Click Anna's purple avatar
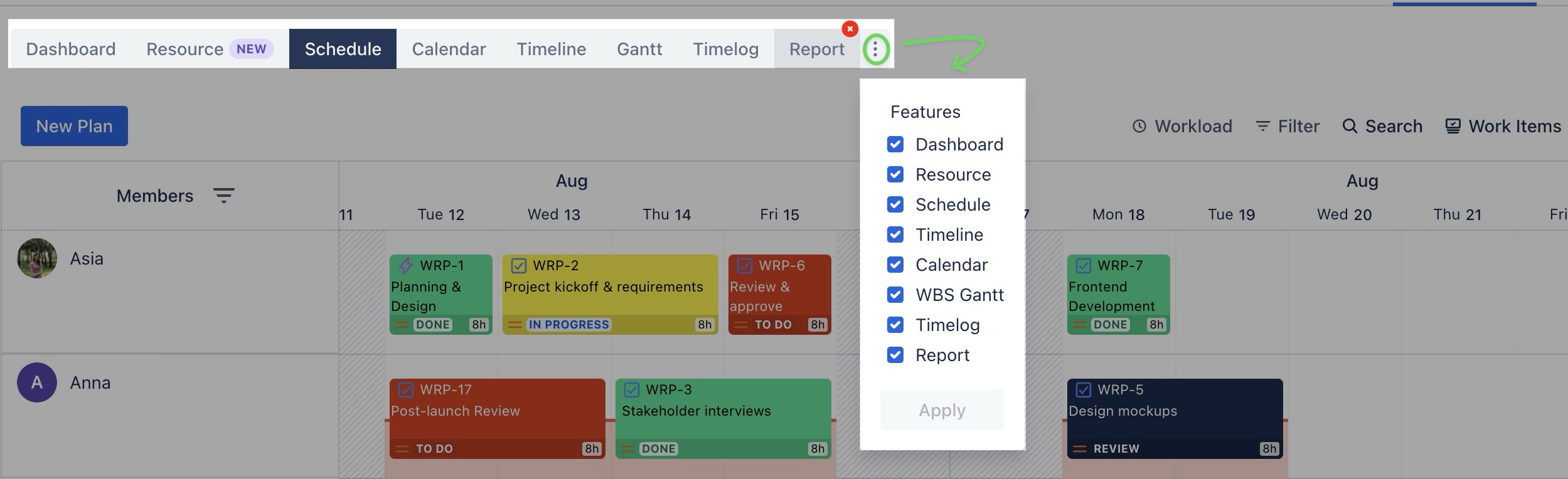The height and width of the screenshot is (479, 1568). (37, 382)
